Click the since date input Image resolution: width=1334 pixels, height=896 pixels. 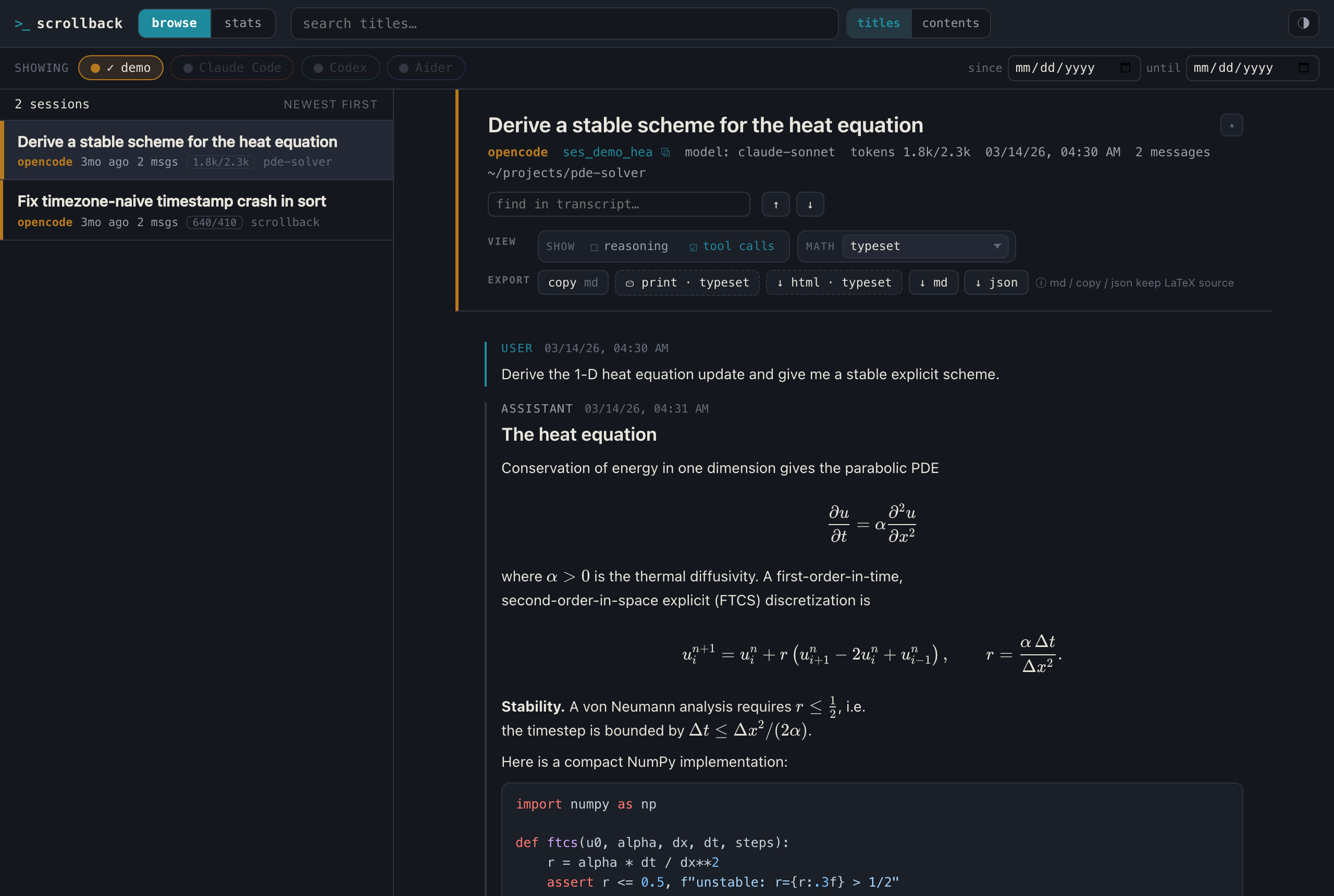point(1073,68)
